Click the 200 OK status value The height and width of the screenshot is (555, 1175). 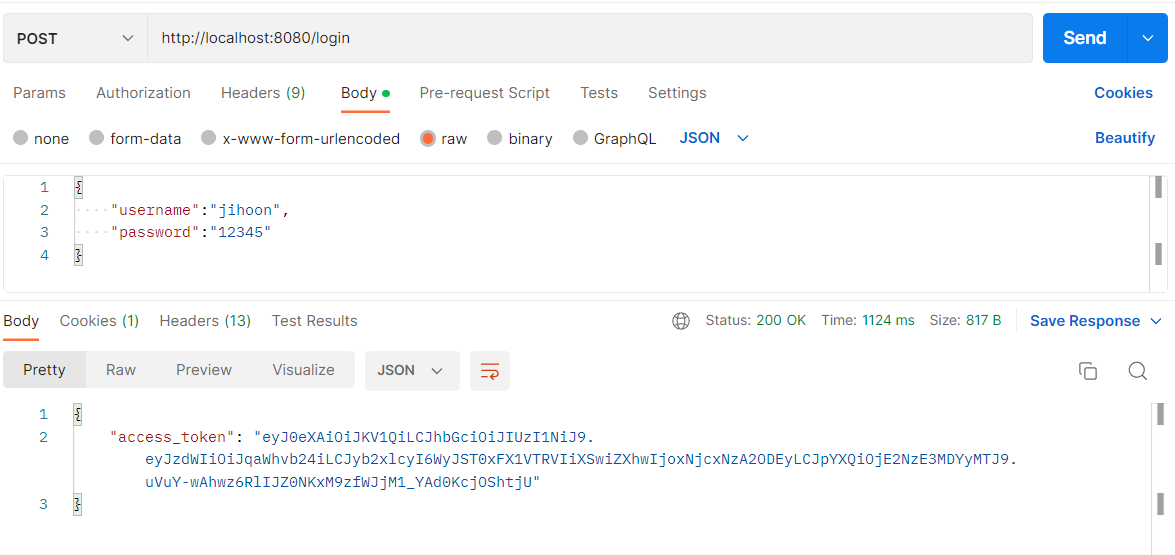coord(781,321)
